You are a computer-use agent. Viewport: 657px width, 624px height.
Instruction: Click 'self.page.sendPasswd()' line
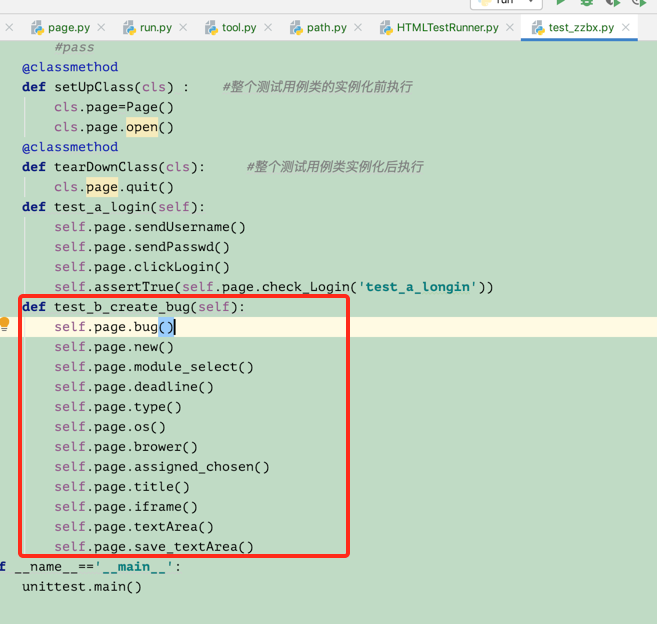(x=142, y=247)
